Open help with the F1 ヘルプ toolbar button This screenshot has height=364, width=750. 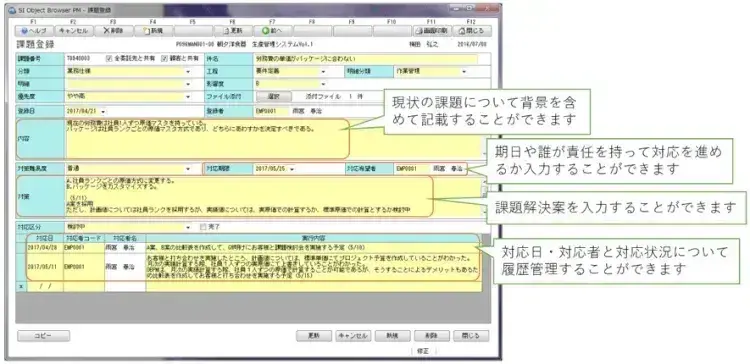34,31
